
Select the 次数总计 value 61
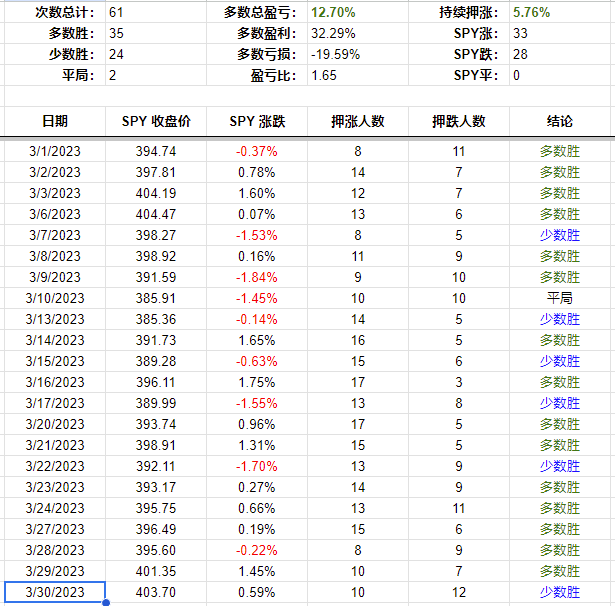pos(156,12)
